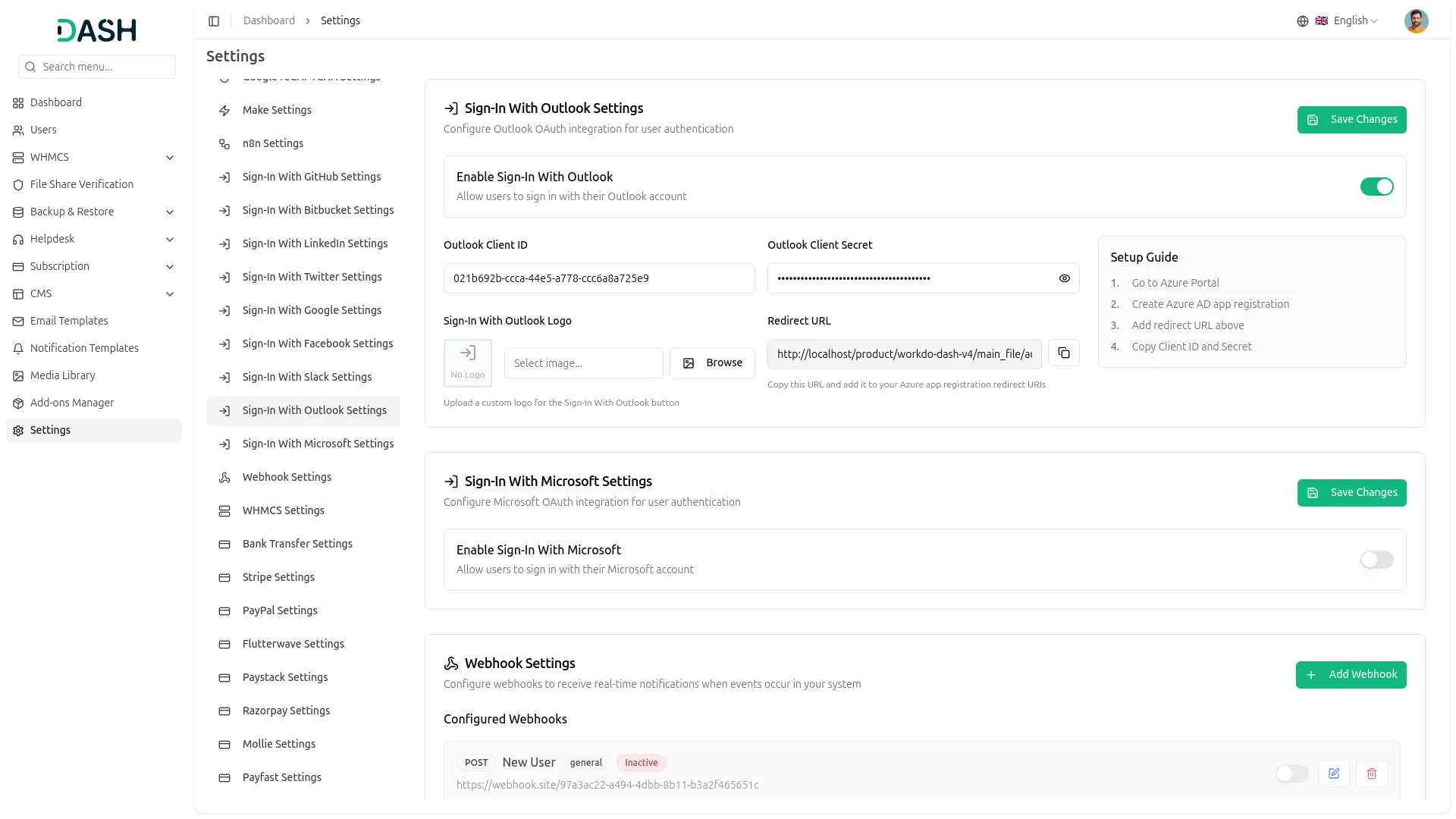Collapse the sidebar panel
This screenshot has height=819, width=1456.
tap(214, 20)
